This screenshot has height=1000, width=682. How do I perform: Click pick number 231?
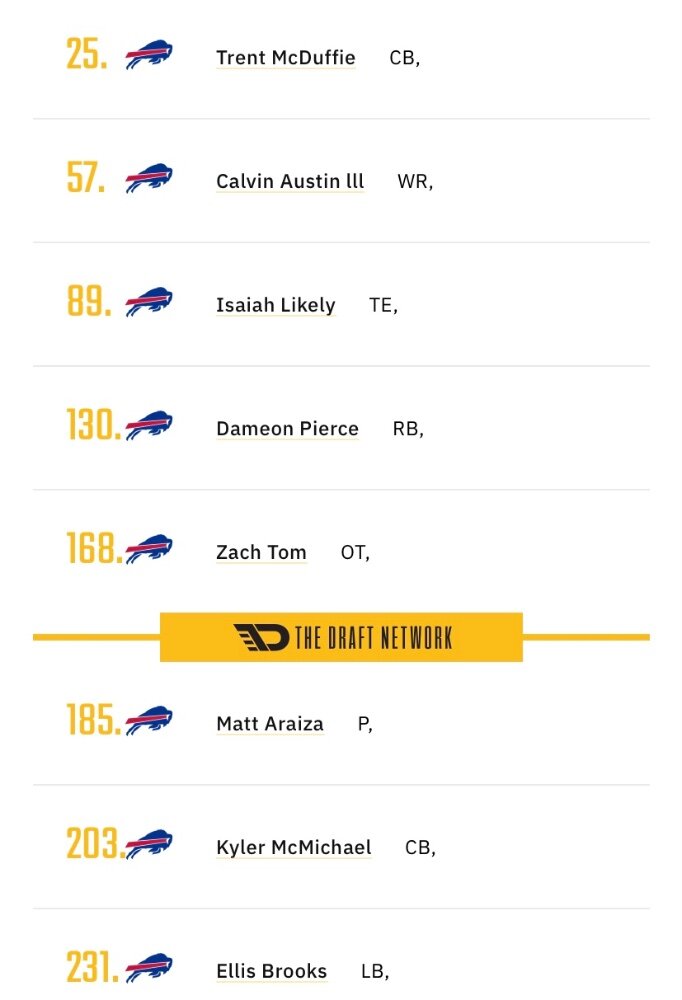(x=93, y=967)
